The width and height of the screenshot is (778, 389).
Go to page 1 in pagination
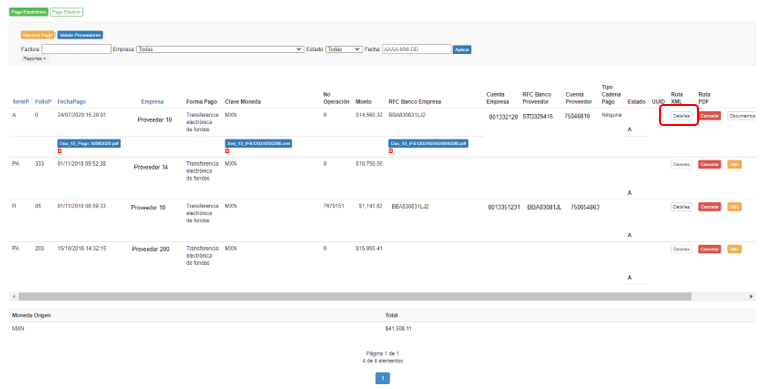382,379
